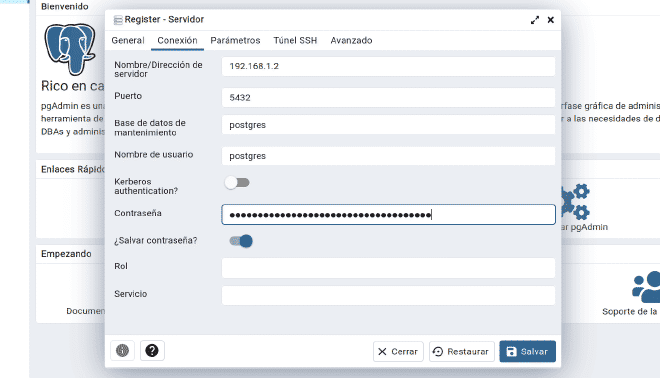Click the Enlaces Rápidos heading

pyautogui.click(x=73, y=169)
